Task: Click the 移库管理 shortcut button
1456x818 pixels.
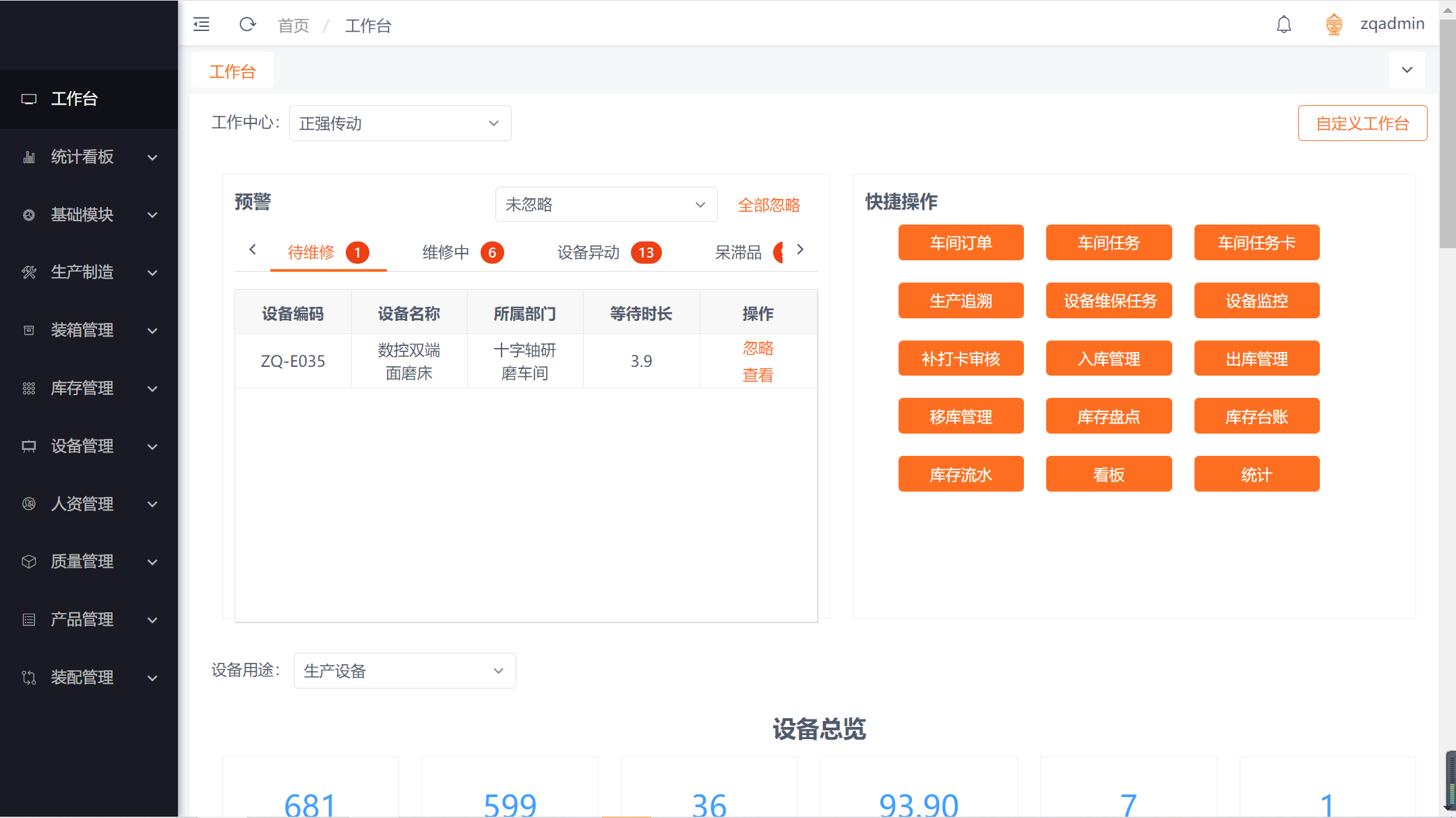Action: click(961, 417)
